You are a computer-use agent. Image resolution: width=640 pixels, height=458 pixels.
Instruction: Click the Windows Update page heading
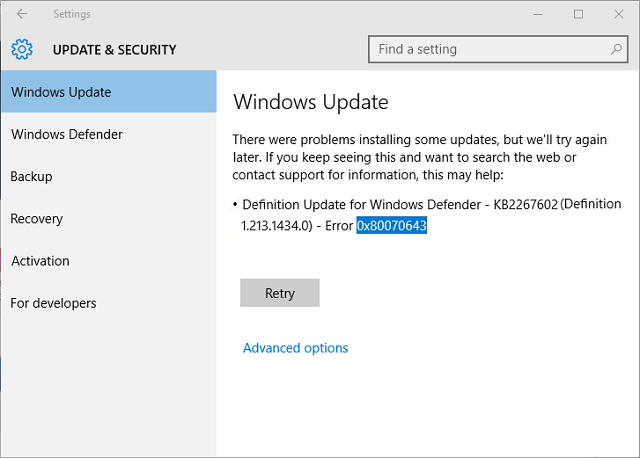coord(311,102)
